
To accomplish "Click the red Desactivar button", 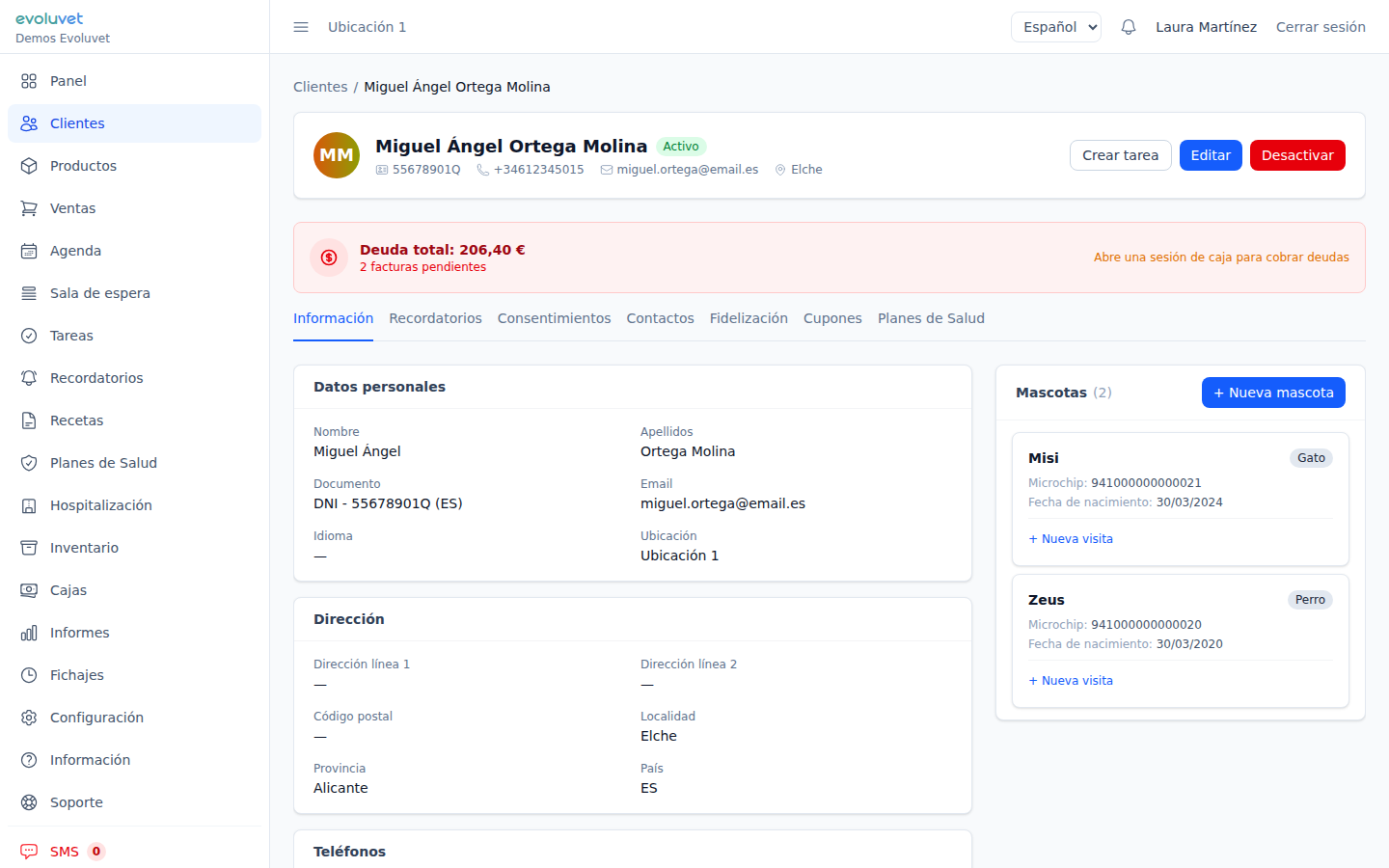I will (1296, 155).
